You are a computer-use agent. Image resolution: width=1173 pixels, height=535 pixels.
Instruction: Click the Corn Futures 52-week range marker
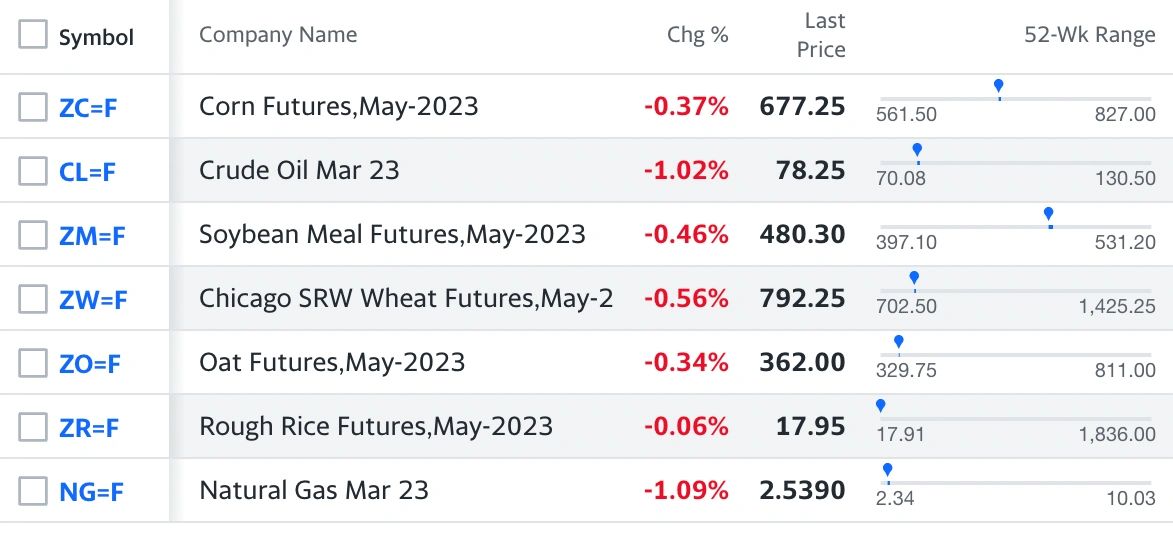[x=998, y=88]
